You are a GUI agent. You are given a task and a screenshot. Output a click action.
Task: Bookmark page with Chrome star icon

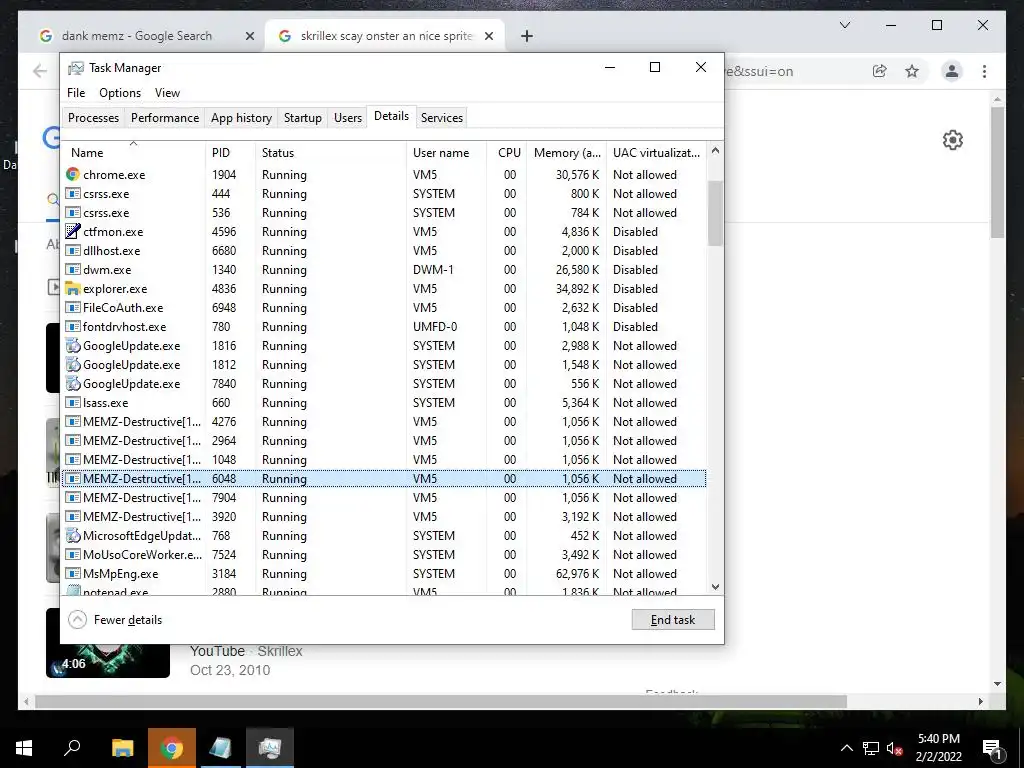tap(912, 71)
